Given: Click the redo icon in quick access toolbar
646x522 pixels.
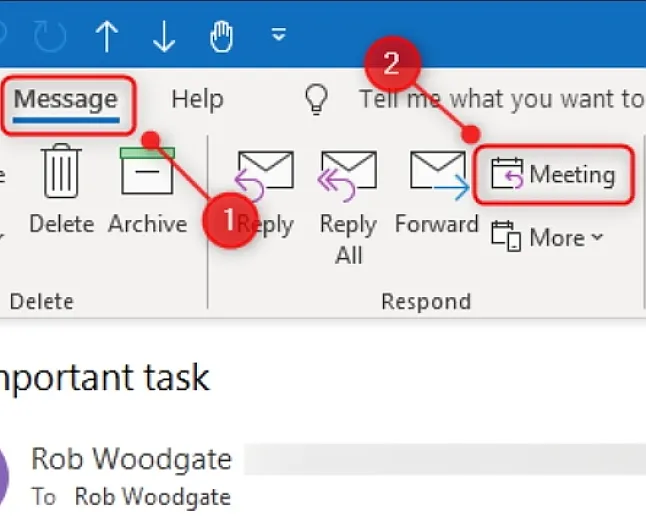Looking at the screenshot, I should (x=50, y=37).
